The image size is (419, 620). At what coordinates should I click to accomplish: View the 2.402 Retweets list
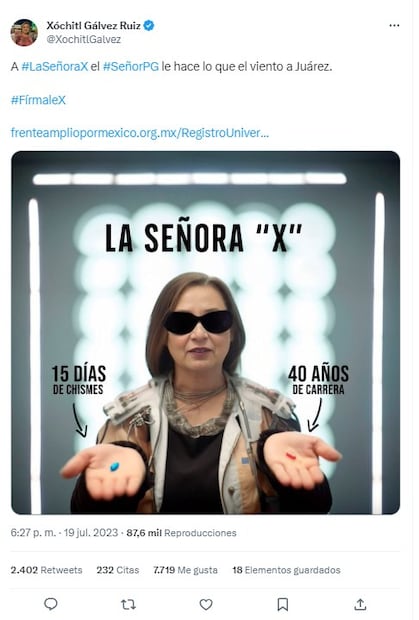tap(46, 570)
